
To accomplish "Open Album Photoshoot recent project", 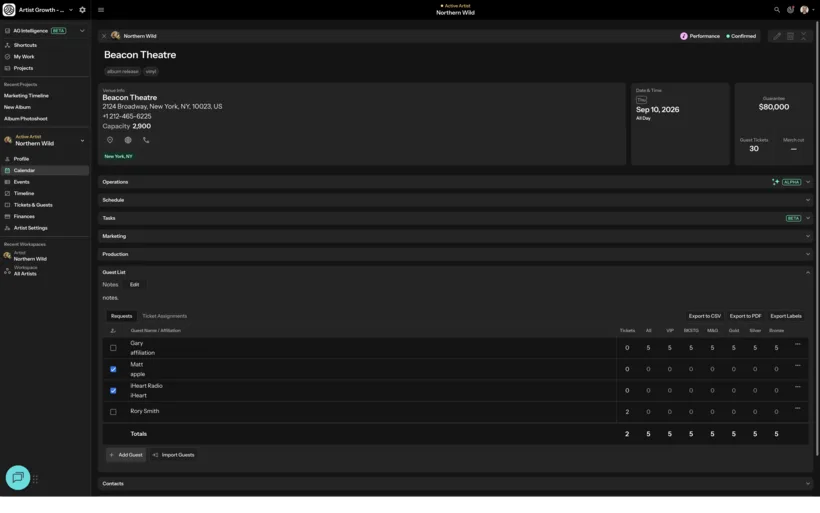I will pos(26,119).
